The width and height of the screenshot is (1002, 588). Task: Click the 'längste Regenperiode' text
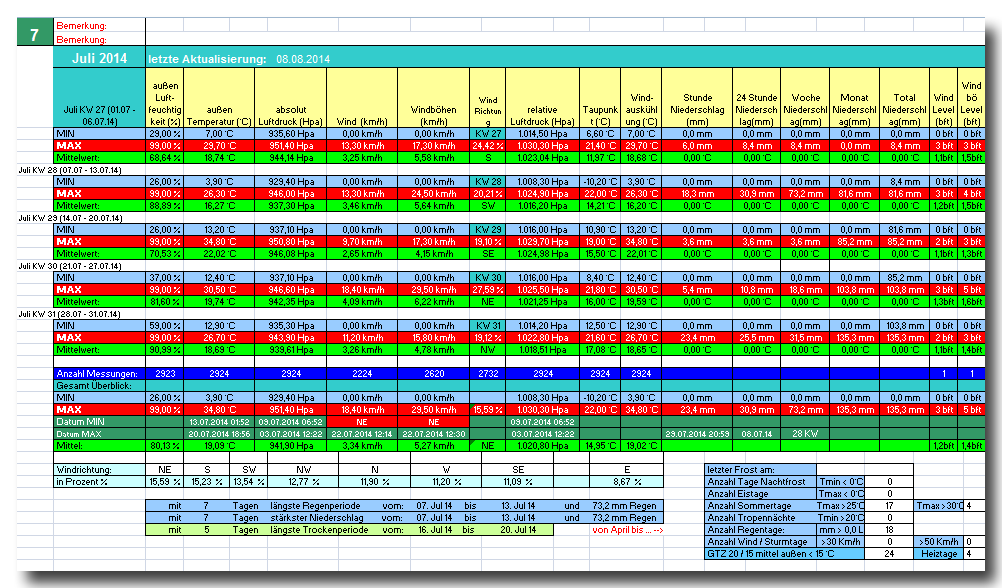tap(315, 506)
